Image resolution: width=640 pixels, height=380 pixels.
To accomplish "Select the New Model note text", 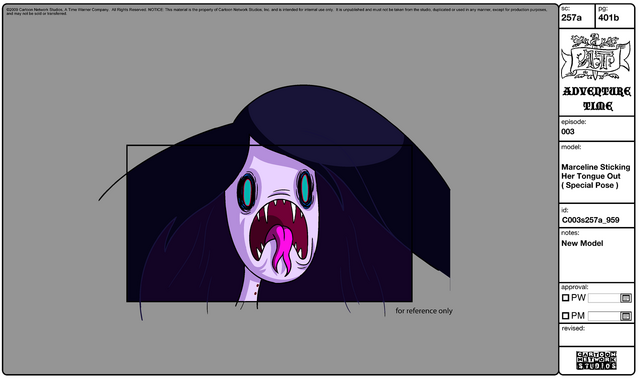I will tap(582, 243).
